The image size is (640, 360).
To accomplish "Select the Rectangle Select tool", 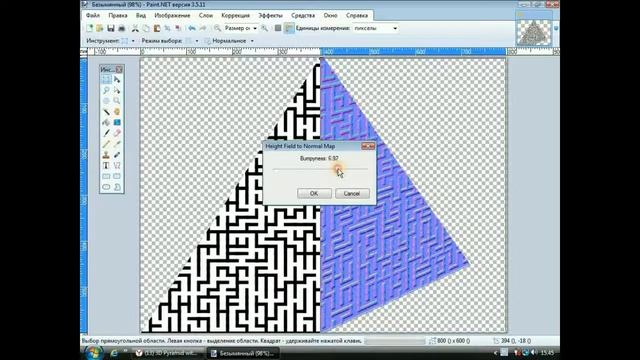I will [x=106, y=80].
